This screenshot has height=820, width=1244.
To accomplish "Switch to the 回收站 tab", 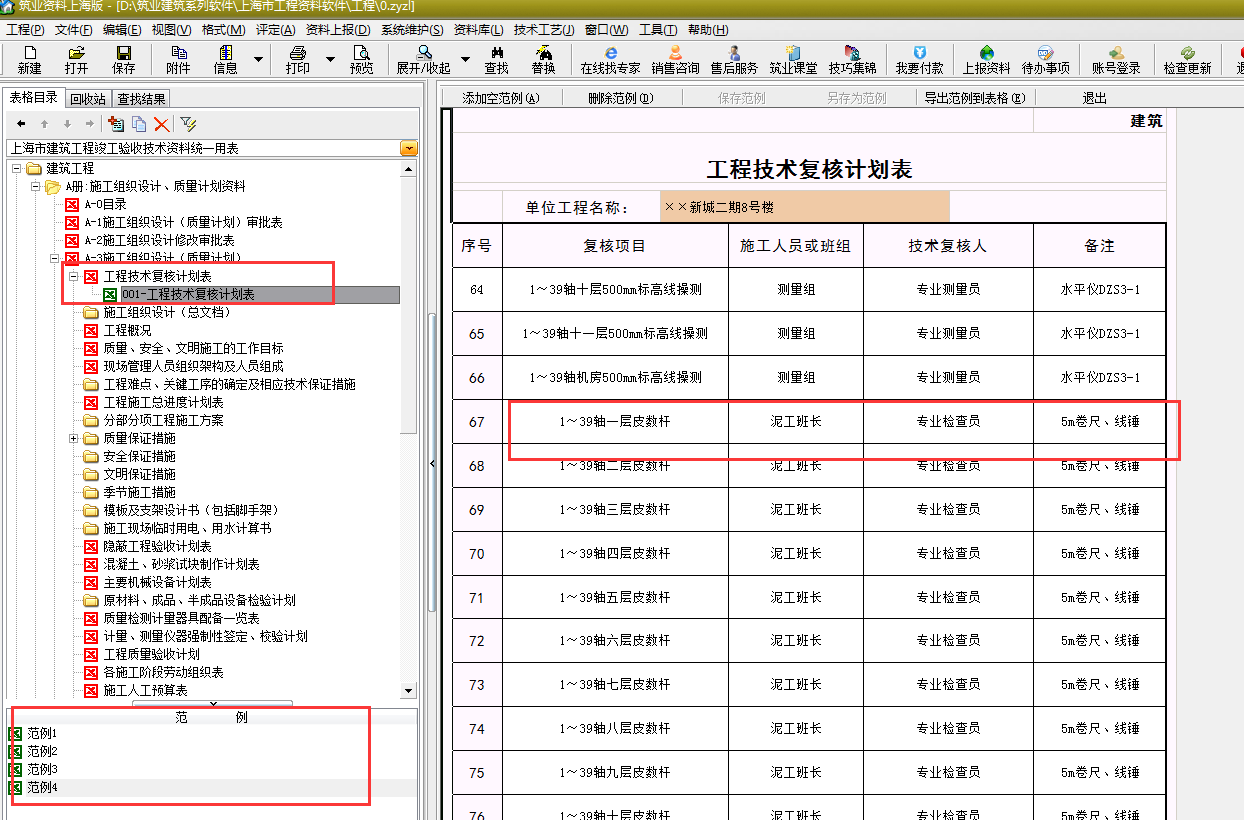I will (88, 98).
